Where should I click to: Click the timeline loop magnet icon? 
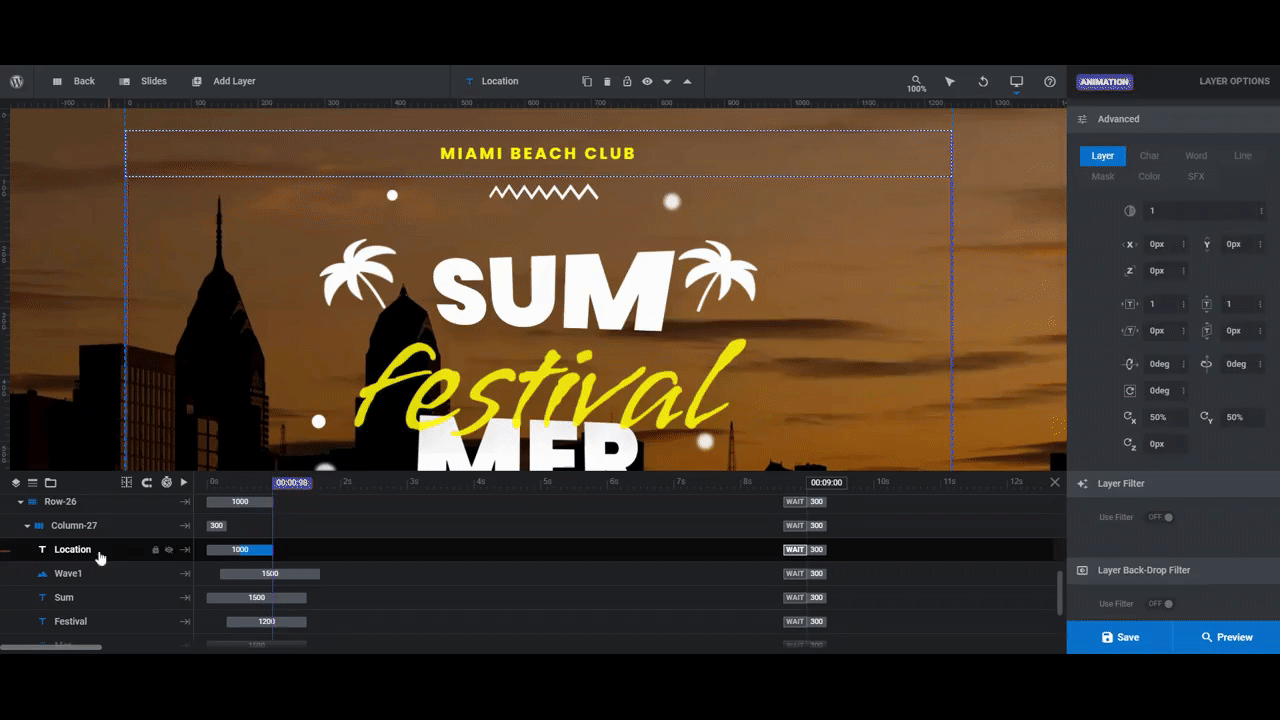tap(146, 482)
